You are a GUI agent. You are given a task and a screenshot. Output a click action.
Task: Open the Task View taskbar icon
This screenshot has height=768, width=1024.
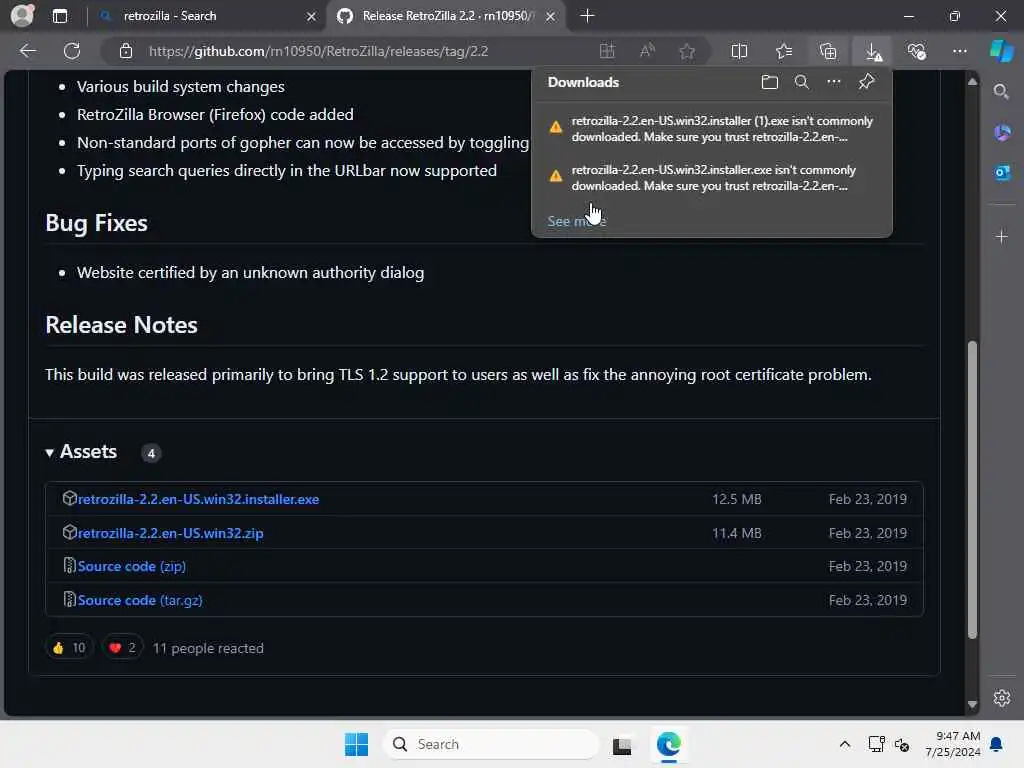[622, 745]
